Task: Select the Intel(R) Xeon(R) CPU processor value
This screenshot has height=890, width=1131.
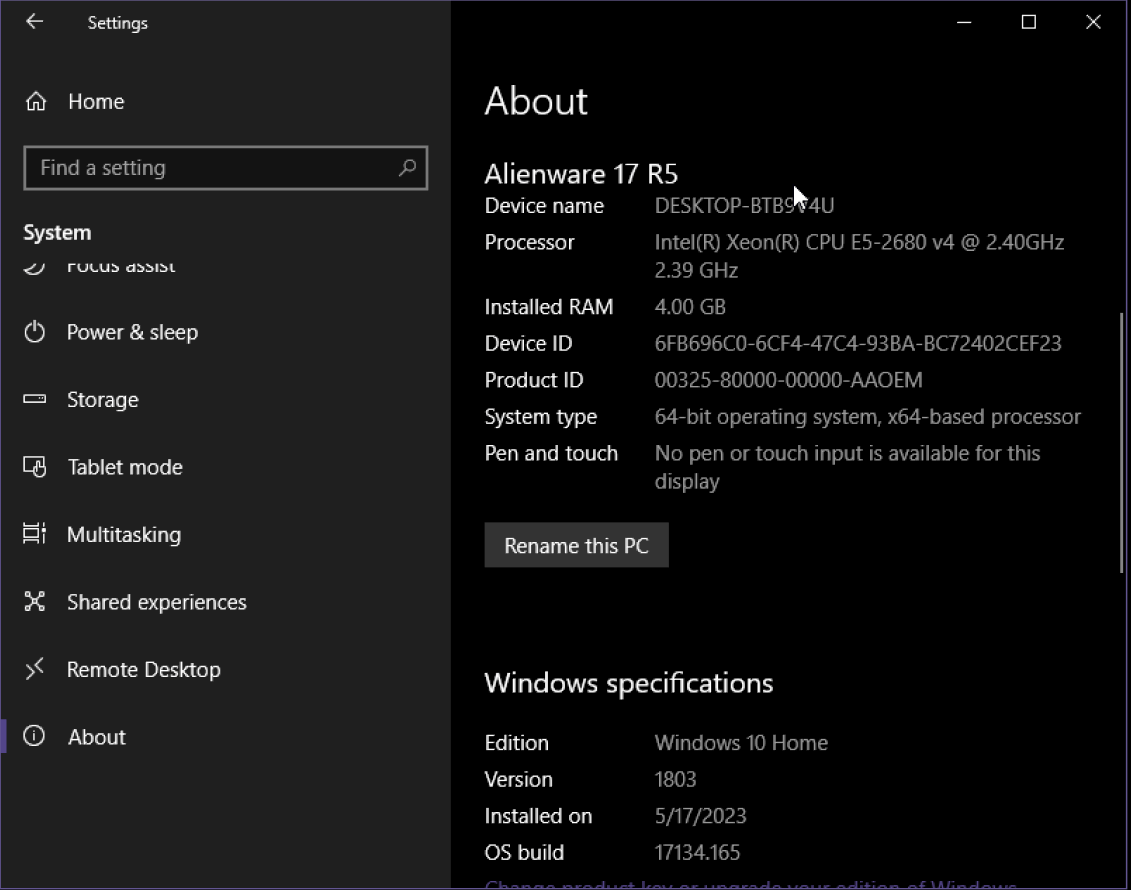Action: [859, 256]
